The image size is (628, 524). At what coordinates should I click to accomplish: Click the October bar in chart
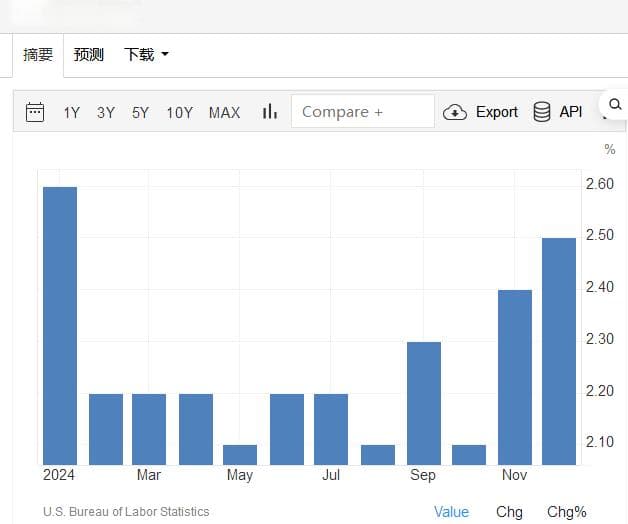pyautogui.click(x=469, y=455)
